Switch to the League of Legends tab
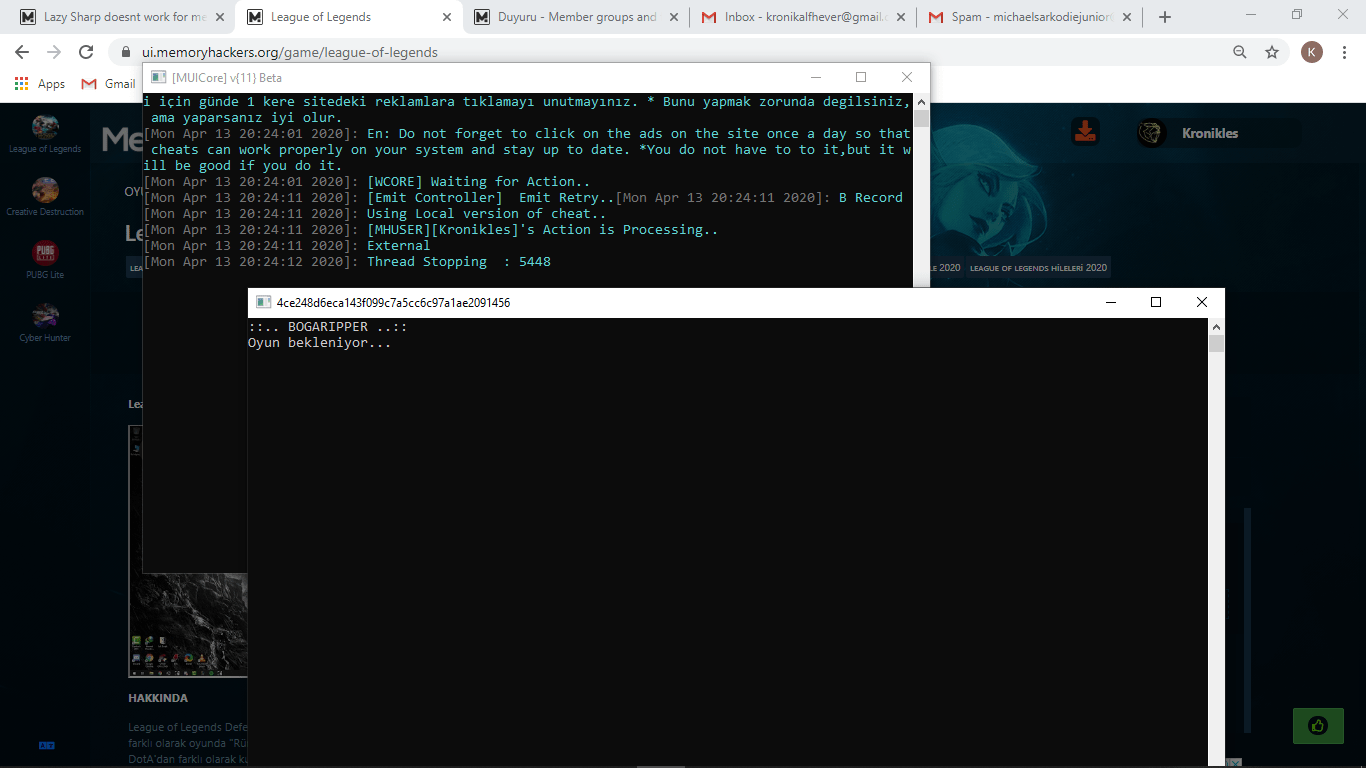Image resolution: width=1366 pixels, height=768 pixels. tap(349, 17)
